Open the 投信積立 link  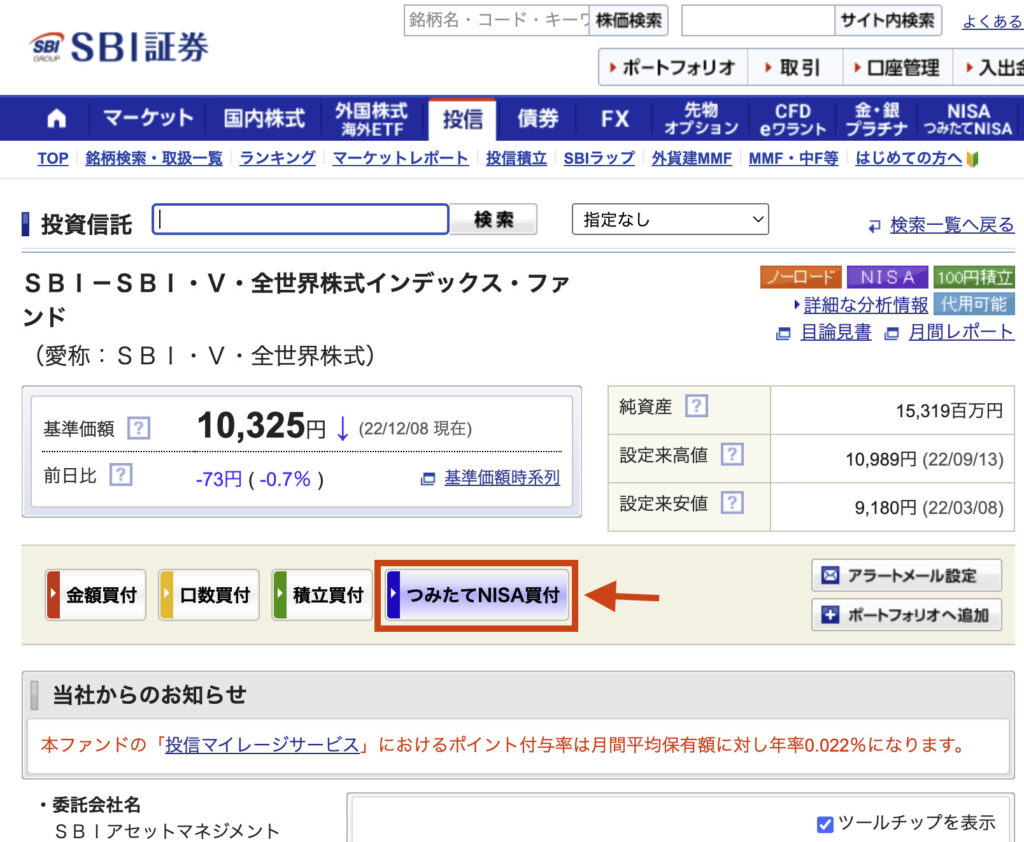click(516, 159)
